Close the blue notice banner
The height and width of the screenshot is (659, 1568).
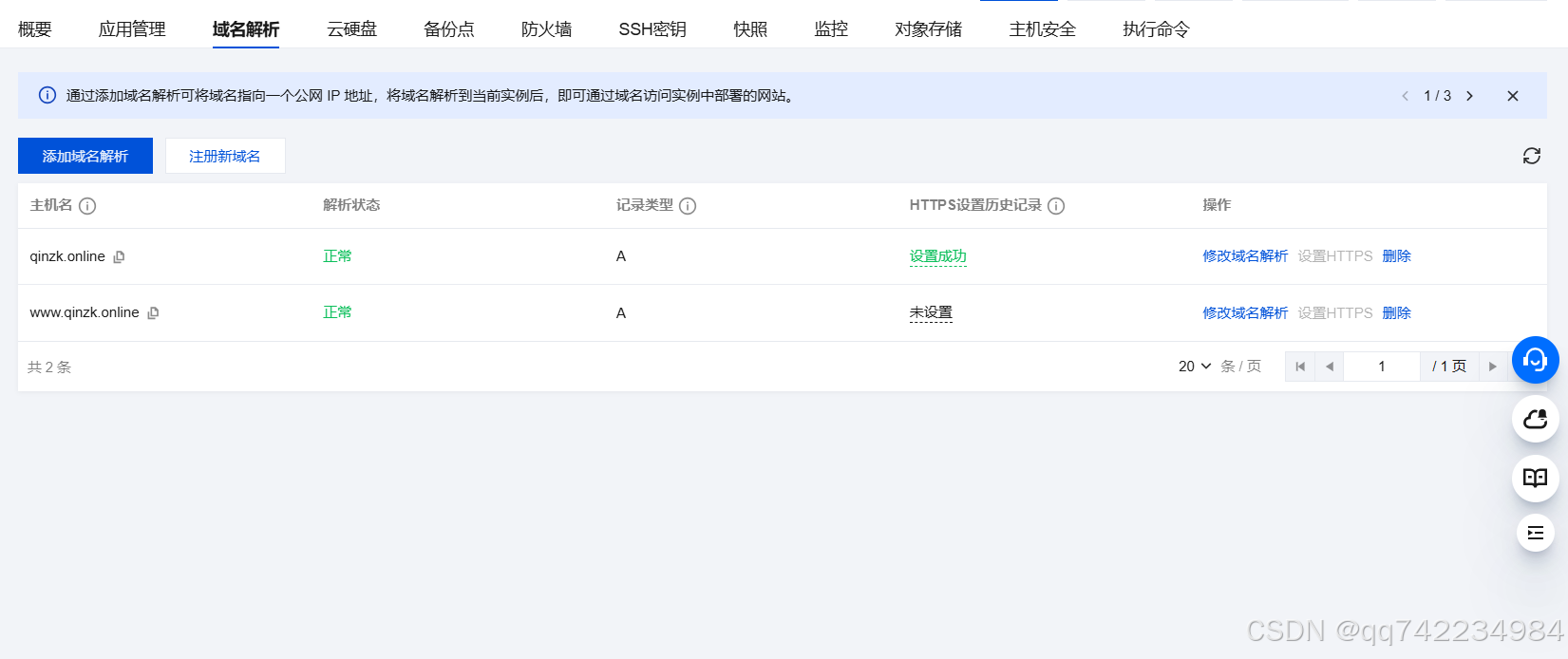coord(1513,96)
